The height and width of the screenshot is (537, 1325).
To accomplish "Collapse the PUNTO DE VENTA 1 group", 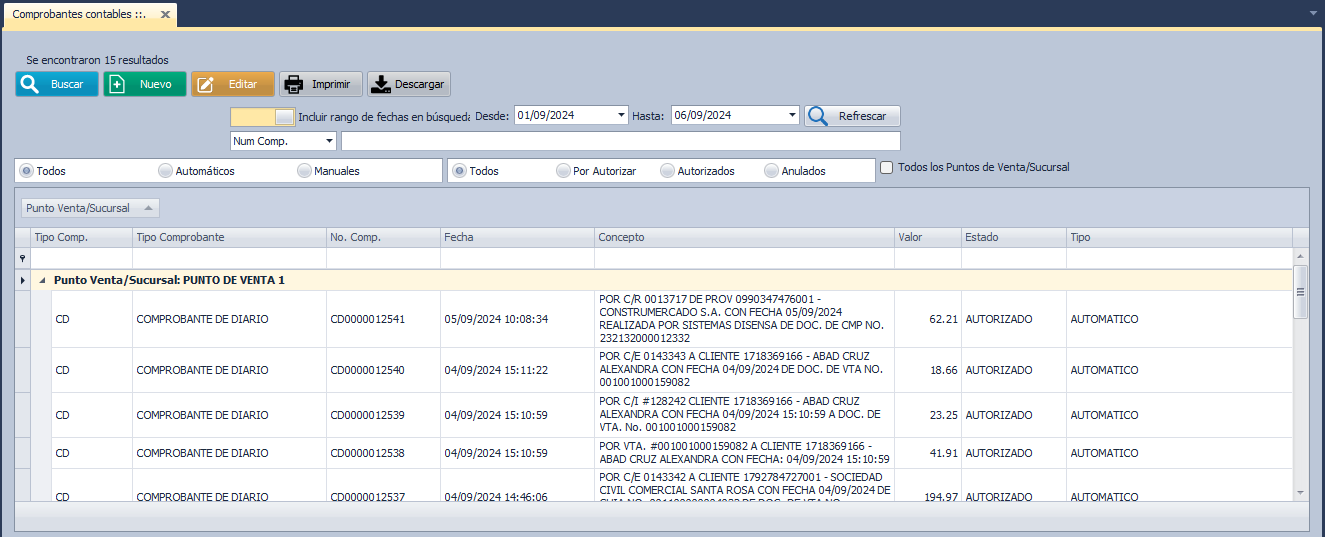I will click(x=42, y=281).
